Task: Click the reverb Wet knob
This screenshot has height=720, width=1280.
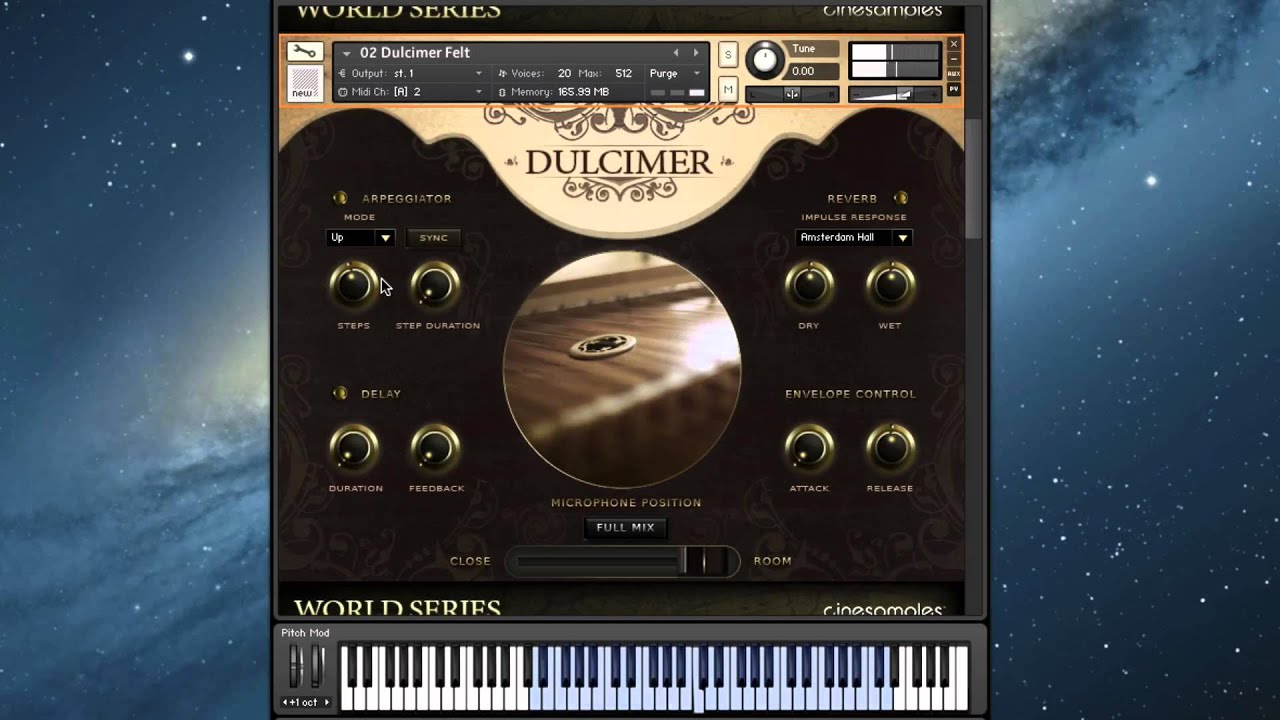Action: coord(890,285)
